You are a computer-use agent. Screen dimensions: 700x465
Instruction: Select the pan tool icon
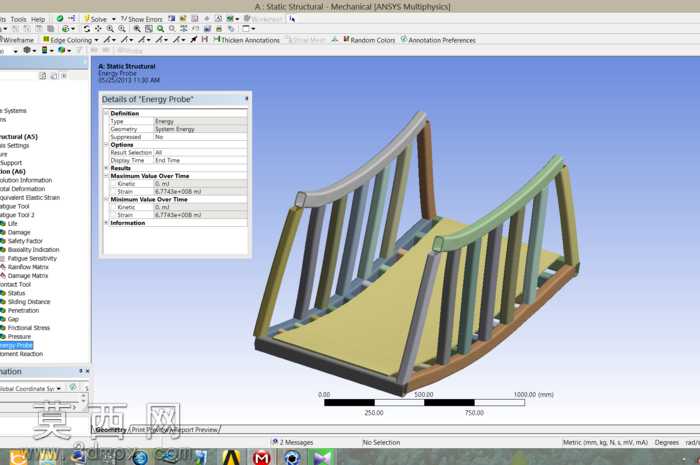(x=98, y=29)
